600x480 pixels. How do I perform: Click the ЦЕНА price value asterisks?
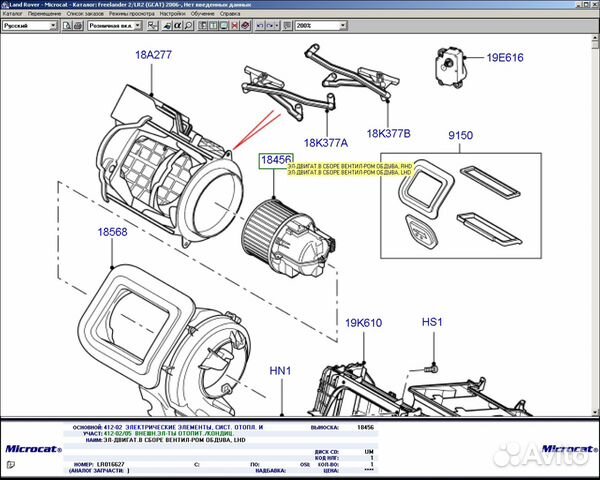pos(369,470)
